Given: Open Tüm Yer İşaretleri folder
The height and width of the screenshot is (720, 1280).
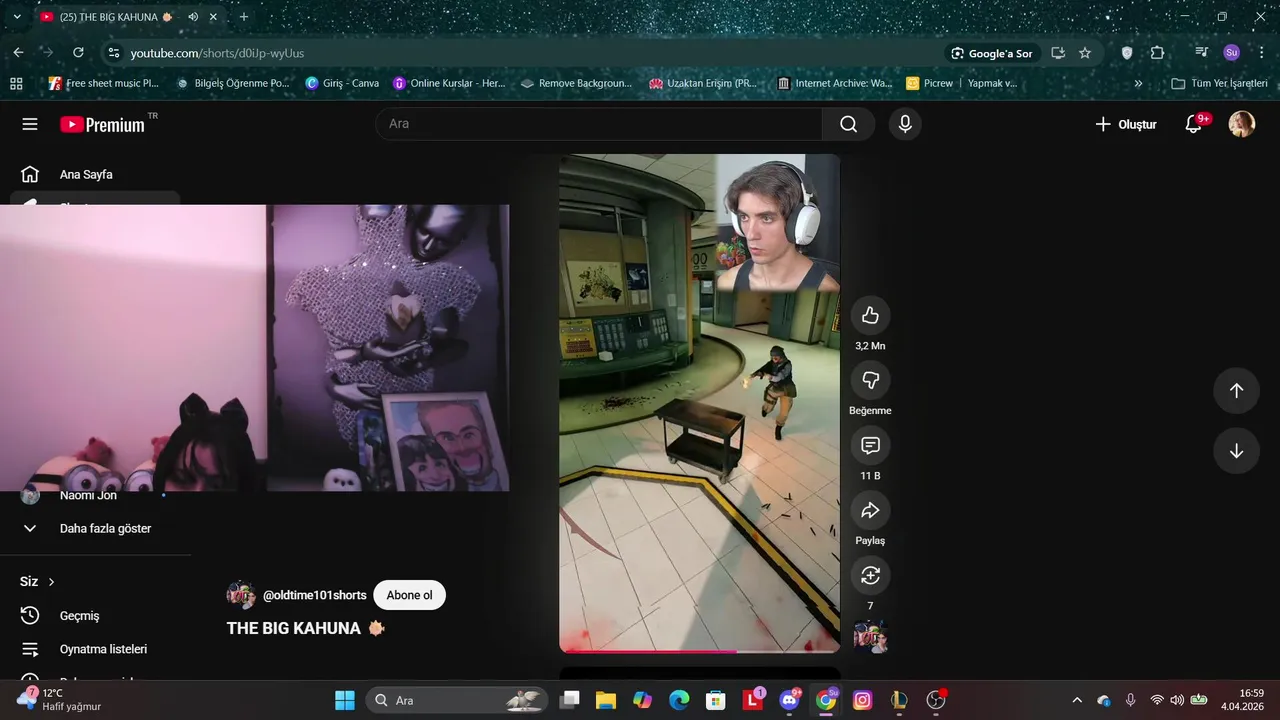Looking at the screenshot, I should click(1219, 83).
